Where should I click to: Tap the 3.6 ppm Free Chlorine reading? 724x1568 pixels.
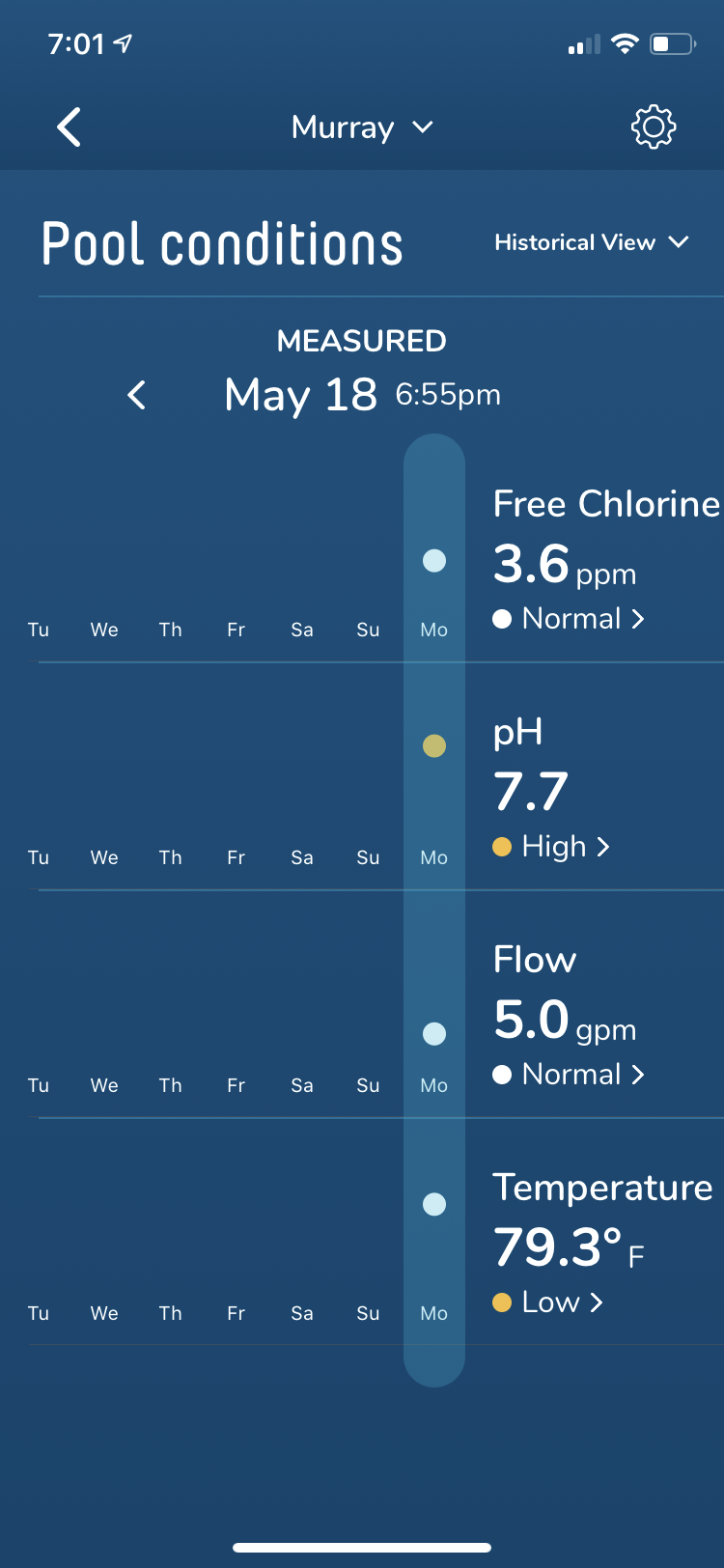point(565,564)
